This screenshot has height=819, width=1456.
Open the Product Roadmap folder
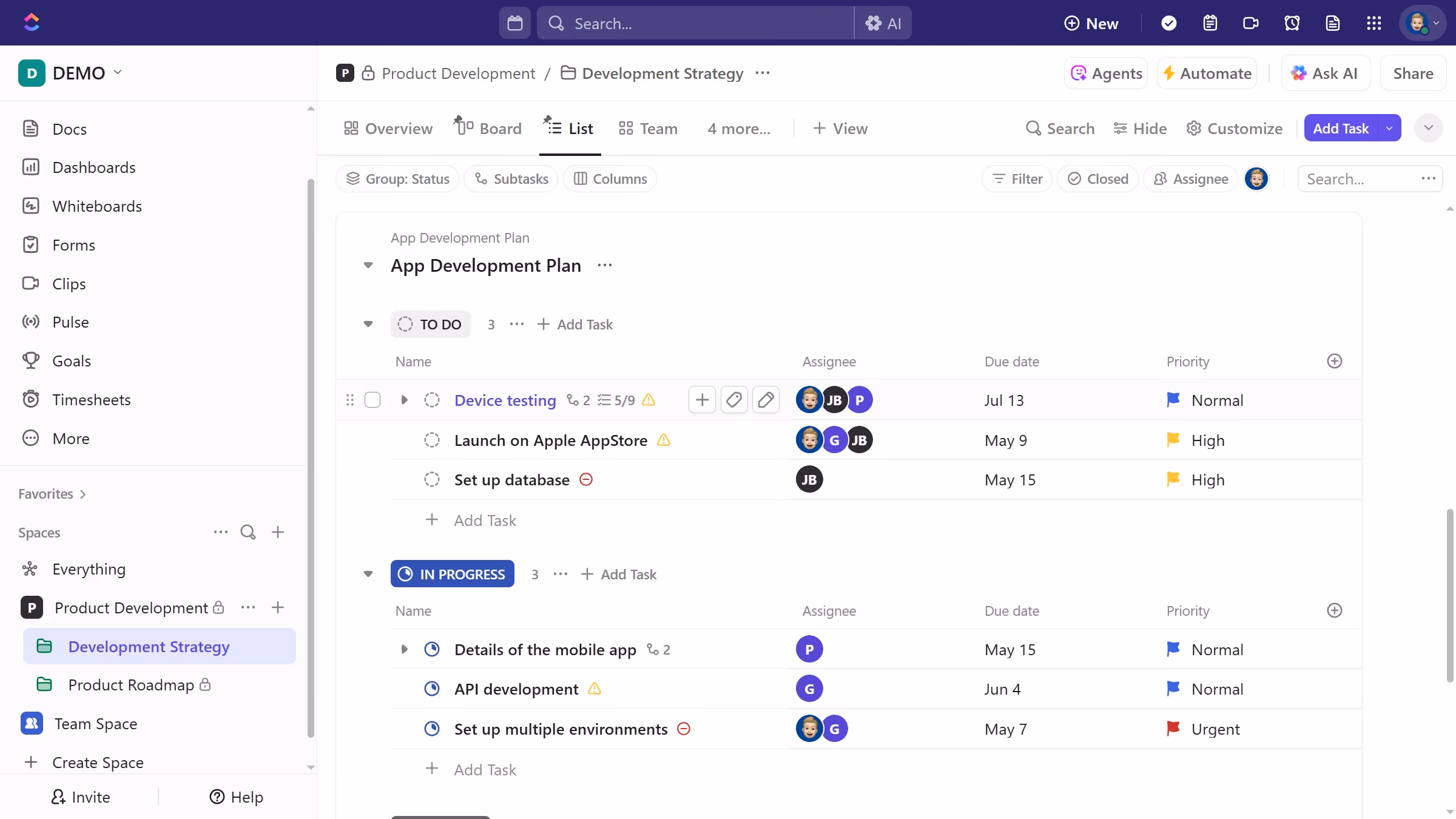coord(131,685)
